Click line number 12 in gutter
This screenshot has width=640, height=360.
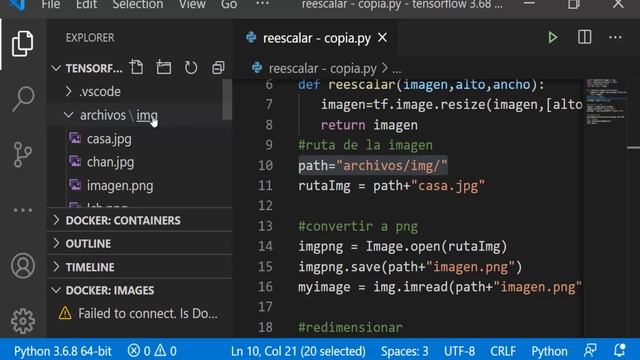point(265,205)
